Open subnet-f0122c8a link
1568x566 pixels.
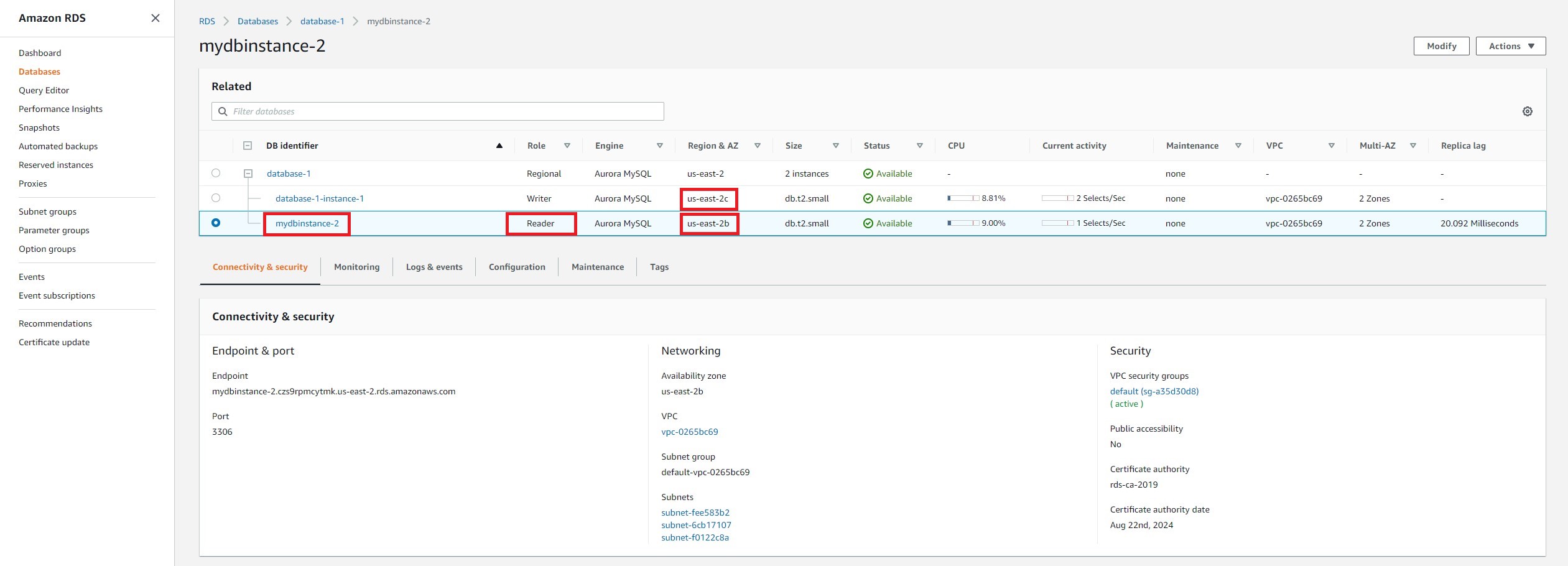click(695, 537)
